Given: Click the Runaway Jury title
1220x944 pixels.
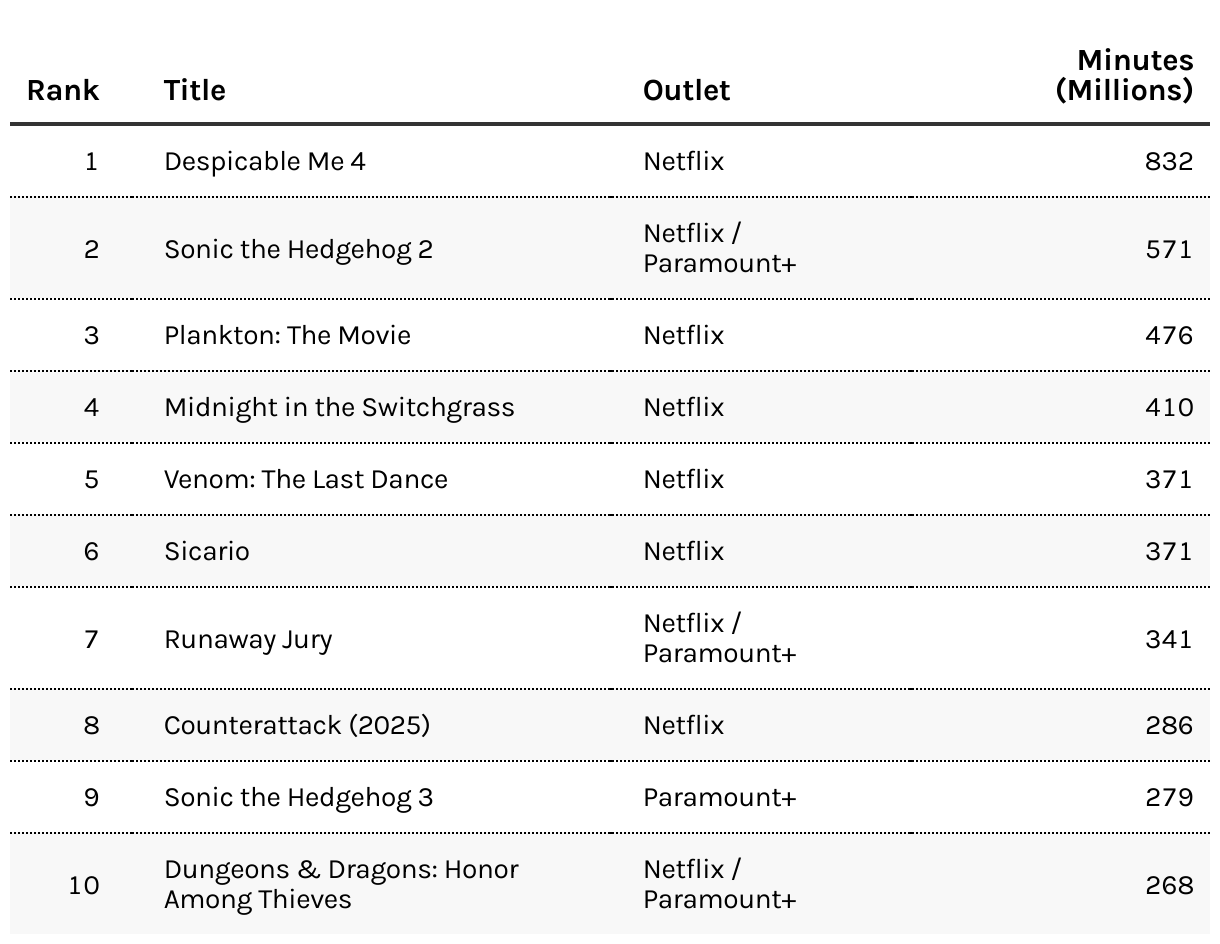Looking at the screenshot, I should 248,639.
